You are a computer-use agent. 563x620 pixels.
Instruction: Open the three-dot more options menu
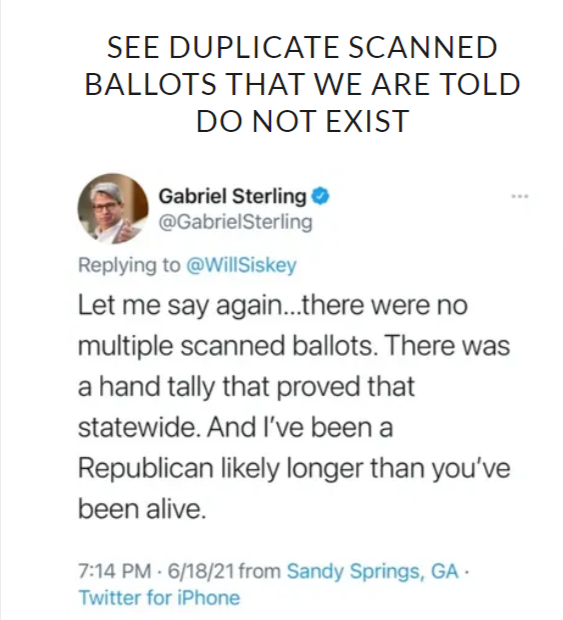point(520,196)
